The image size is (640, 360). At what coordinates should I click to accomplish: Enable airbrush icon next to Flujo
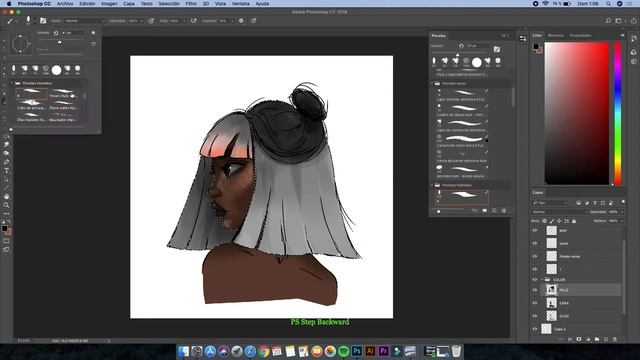coord(193,20)
